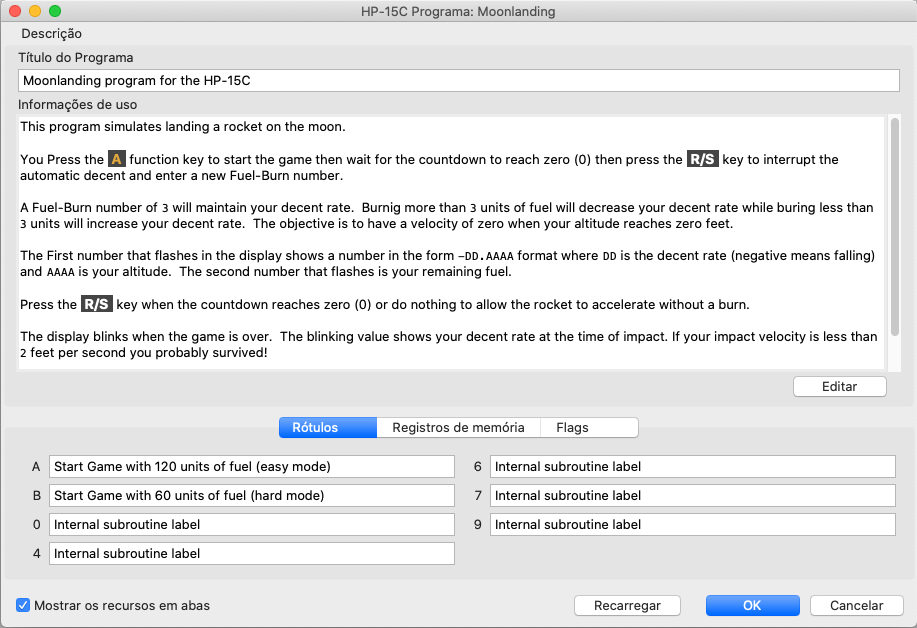Viewport: 917px width, 628px height.
Task: Toggle 'Mostrar os recursos em abas' checkbox
Action: (23, 605)
